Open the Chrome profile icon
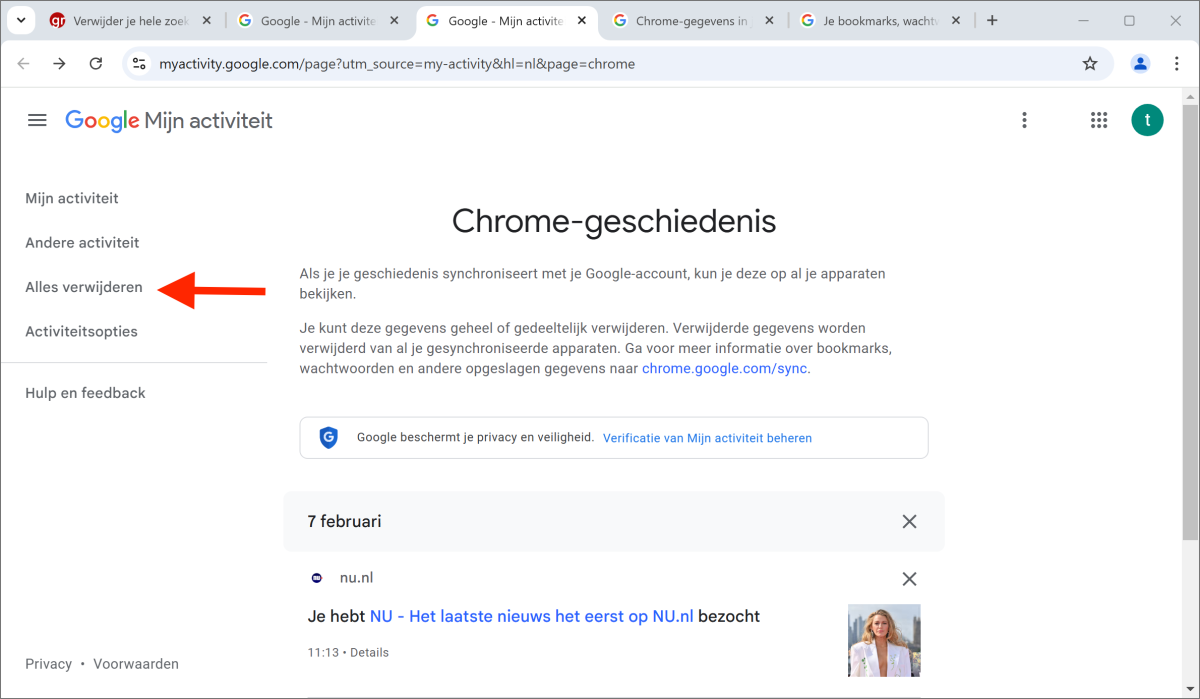This screenshot has height=699, width=1200. 1140,64
